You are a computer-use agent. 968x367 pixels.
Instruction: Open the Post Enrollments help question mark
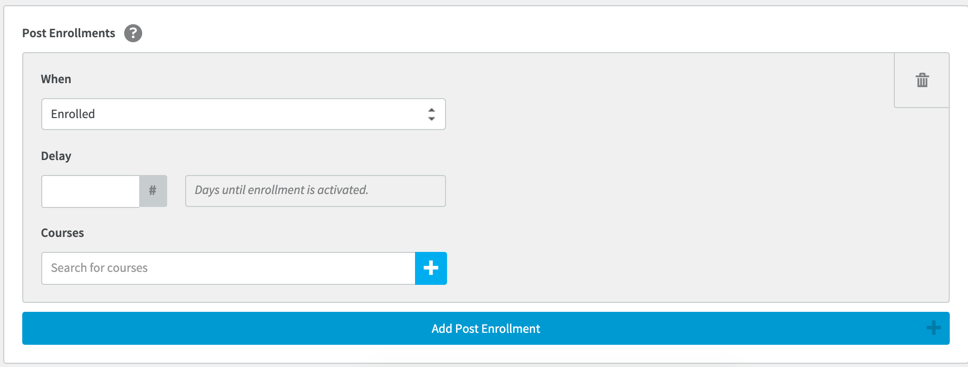133,33
